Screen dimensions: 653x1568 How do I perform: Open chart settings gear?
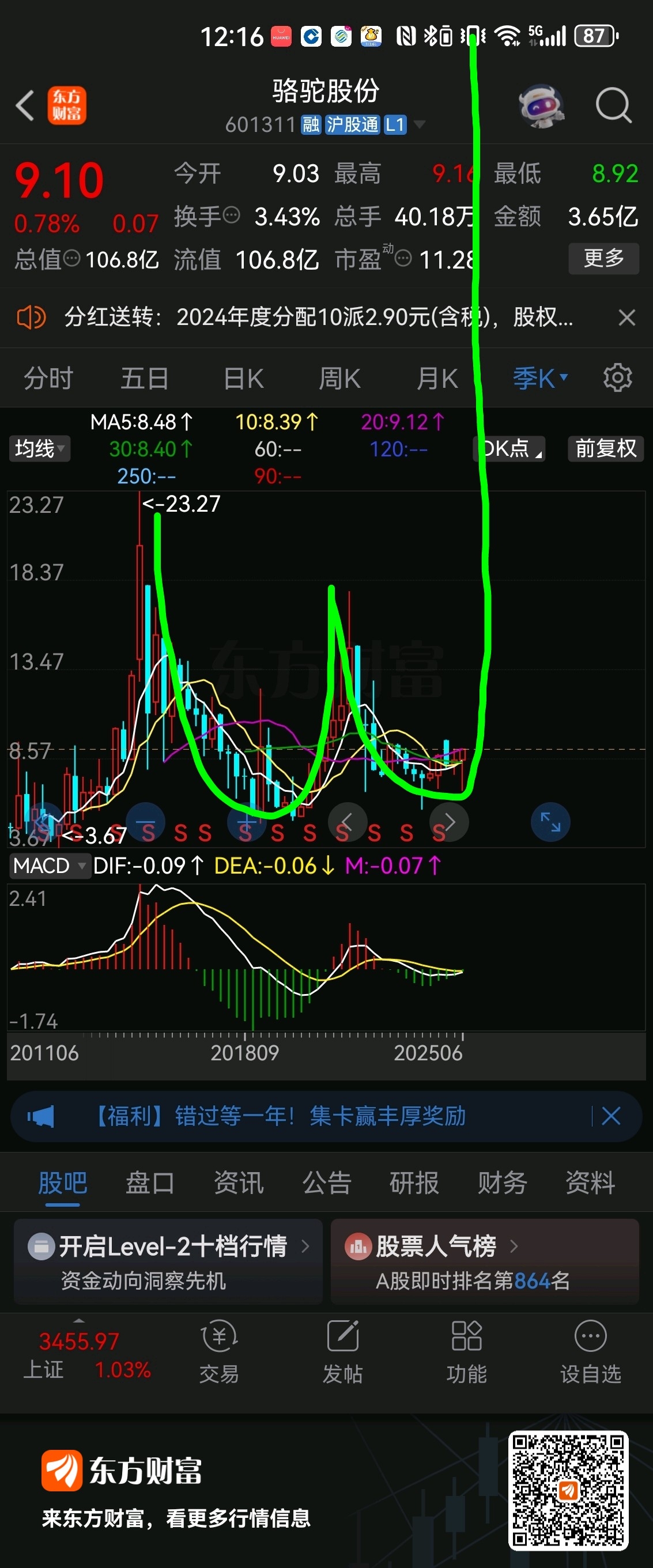pyautogui.click(x=617, y=378)
